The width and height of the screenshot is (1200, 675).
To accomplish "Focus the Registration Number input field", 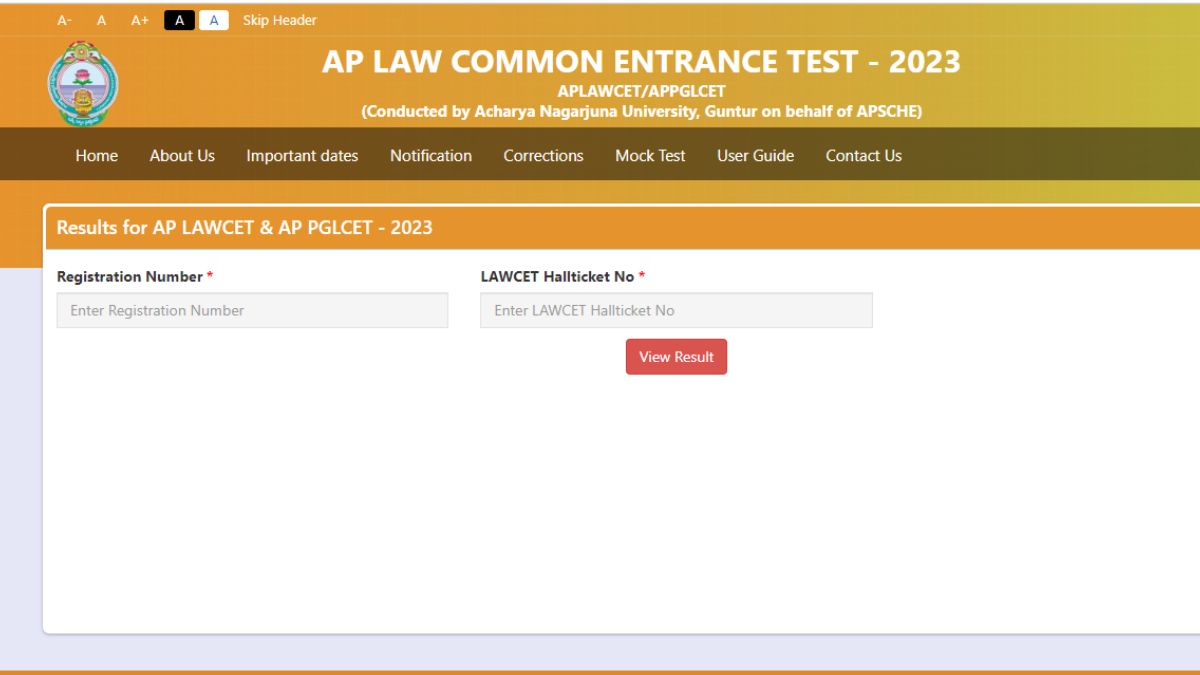I will [252, 310].
